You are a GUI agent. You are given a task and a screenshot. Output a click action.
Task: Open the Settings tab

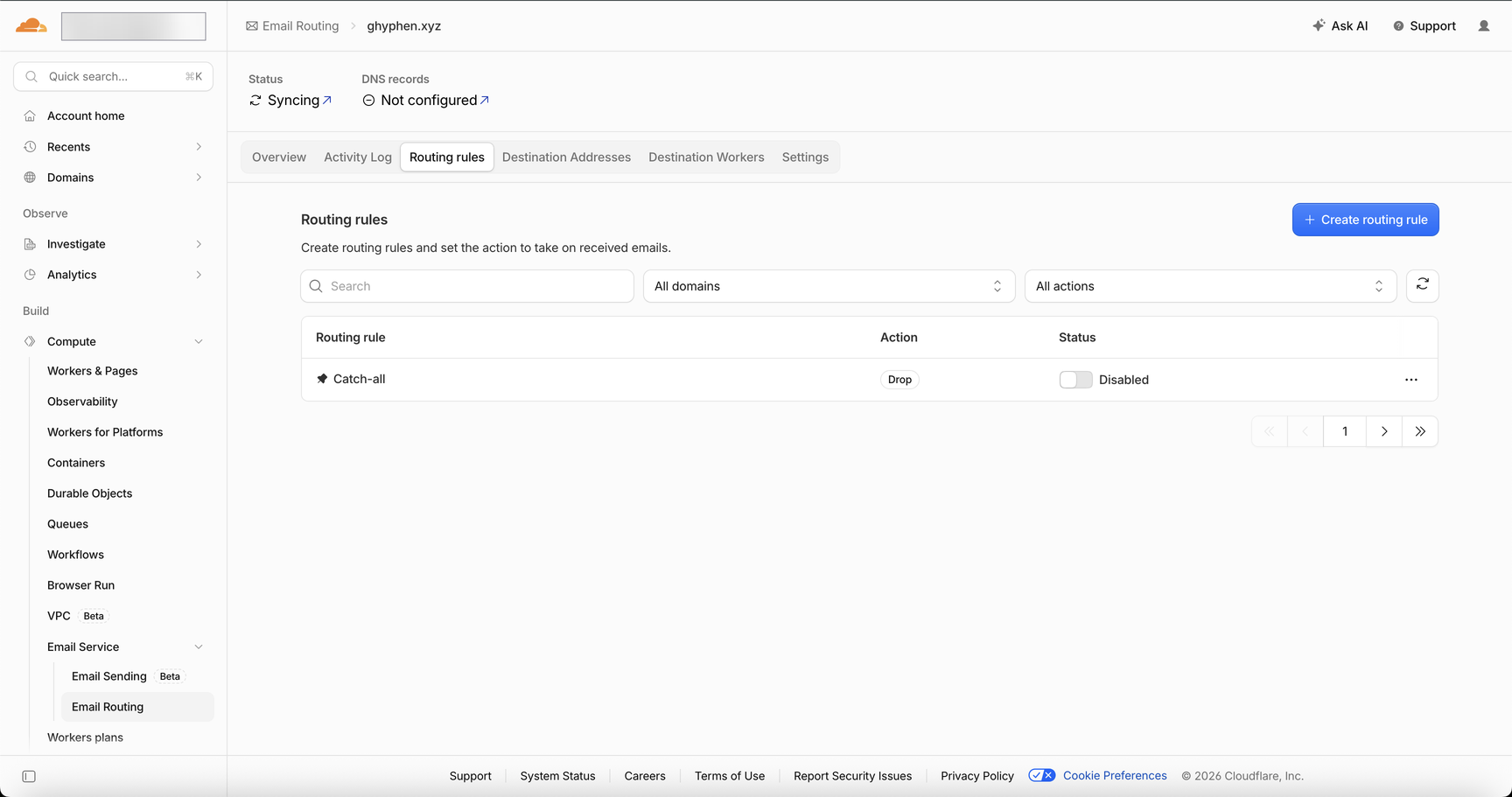[805, 157]
